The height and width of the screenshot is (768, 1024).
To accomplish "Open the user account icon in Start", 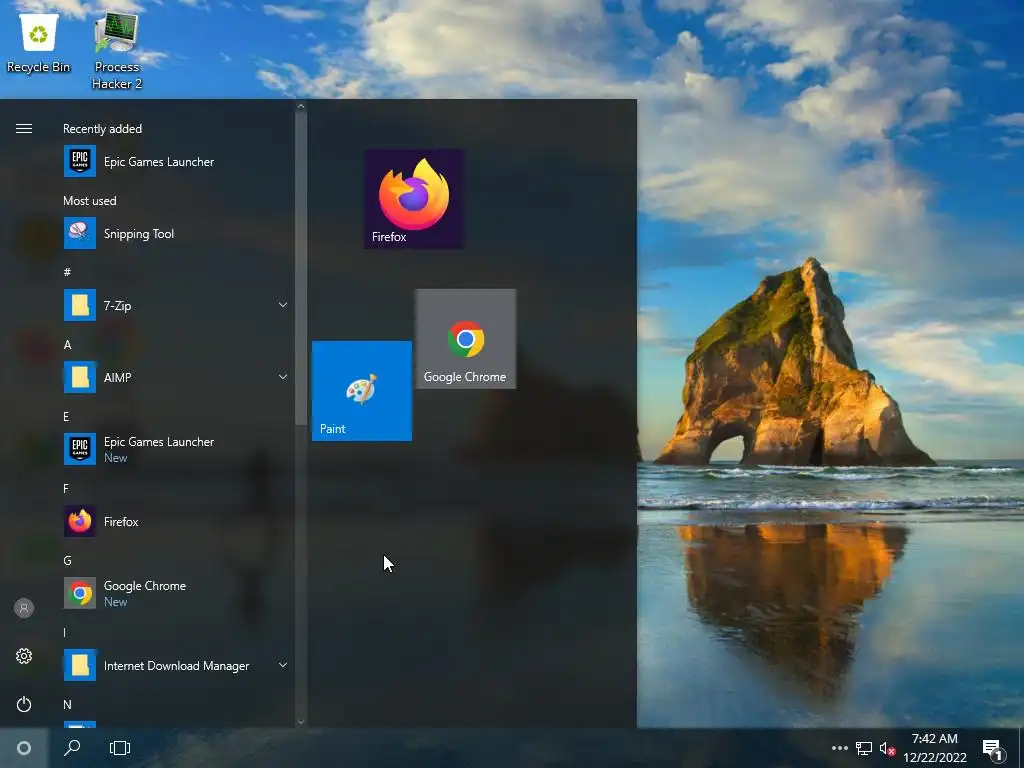I will point(24,608).
